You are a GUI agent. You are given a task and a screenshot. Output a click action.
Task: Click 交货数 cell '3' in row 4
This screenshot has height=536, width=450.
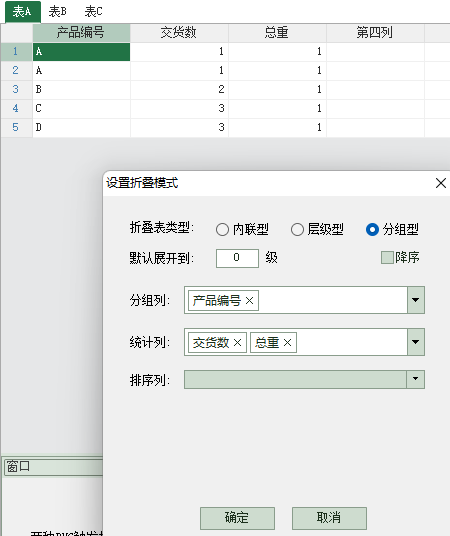179,109
